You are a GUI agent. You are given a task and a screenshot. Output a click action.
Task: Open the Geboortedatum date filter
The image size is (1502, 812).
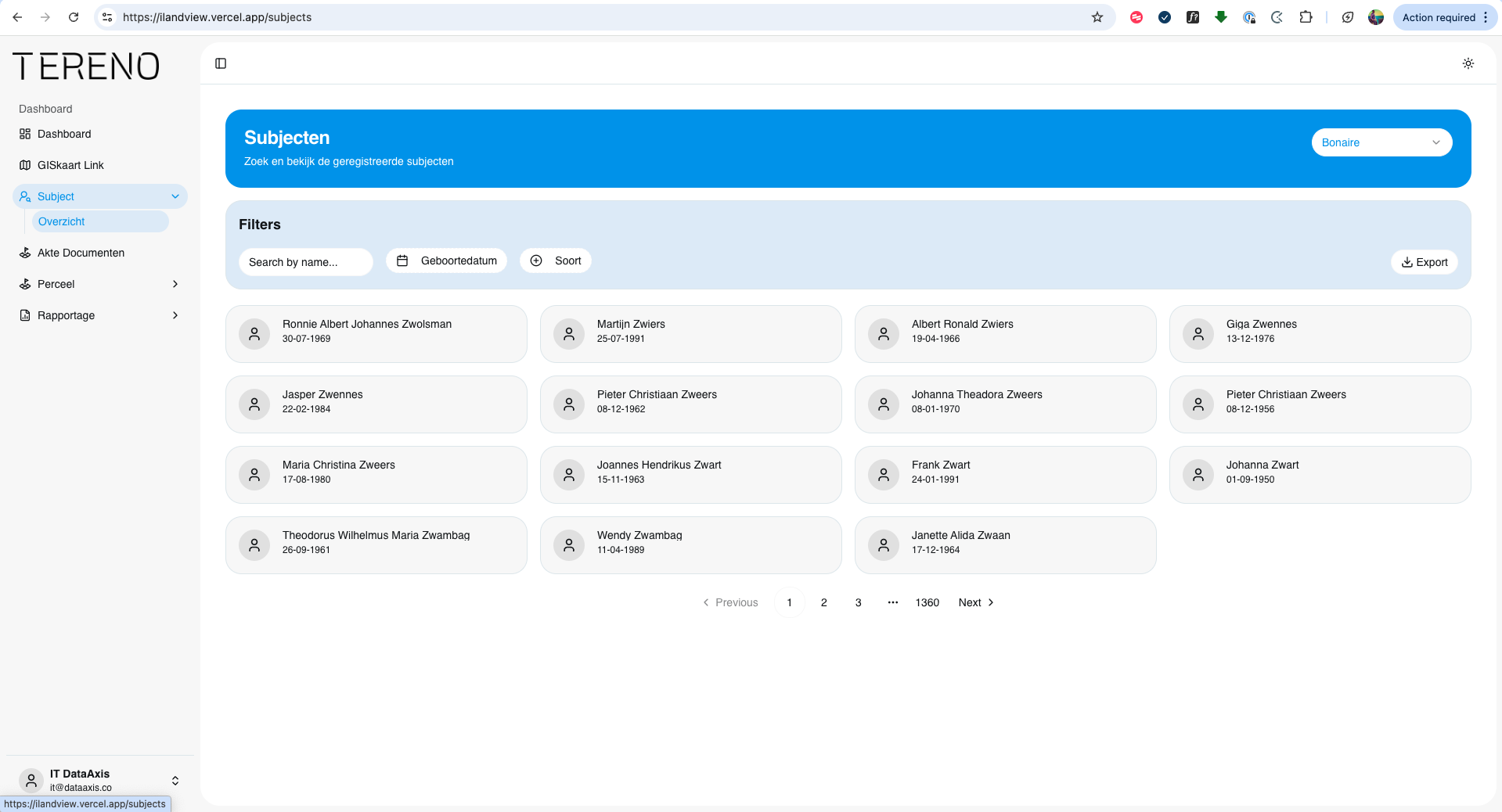(x=446, y=260)
